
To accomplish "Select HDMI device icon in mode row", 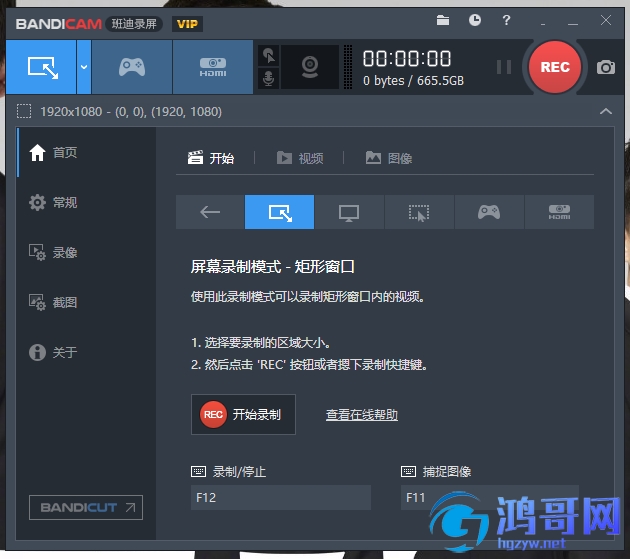I will click(559, 212).
